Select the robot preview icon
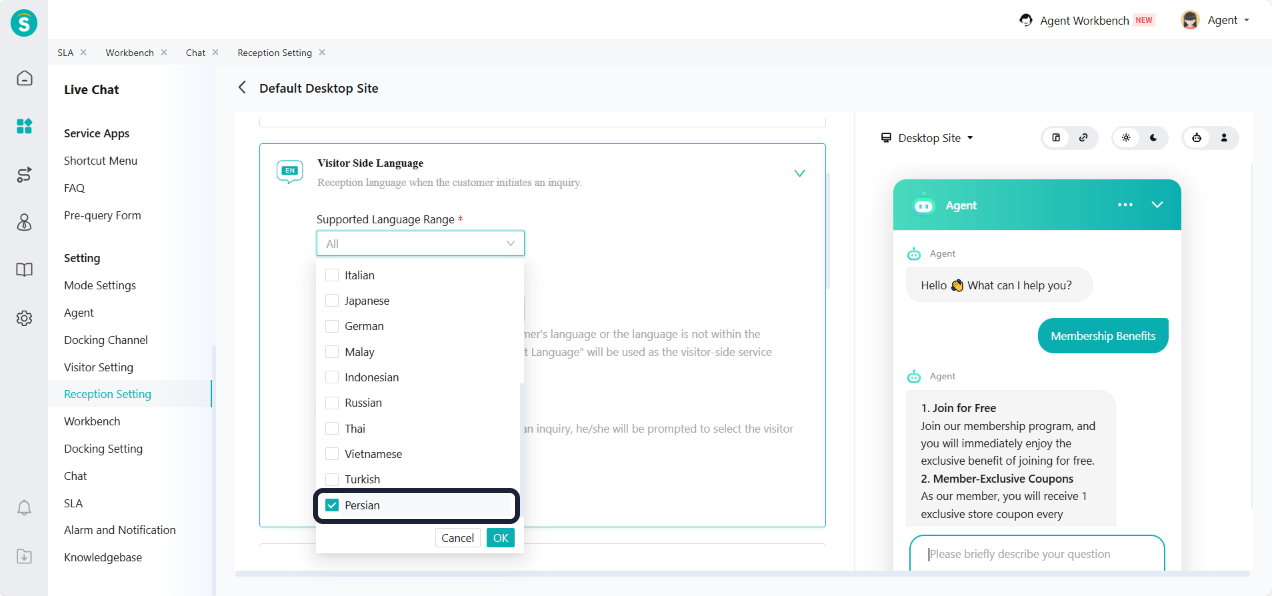The width and height of the screenshot is (1272, 596). coord(1197,138)
